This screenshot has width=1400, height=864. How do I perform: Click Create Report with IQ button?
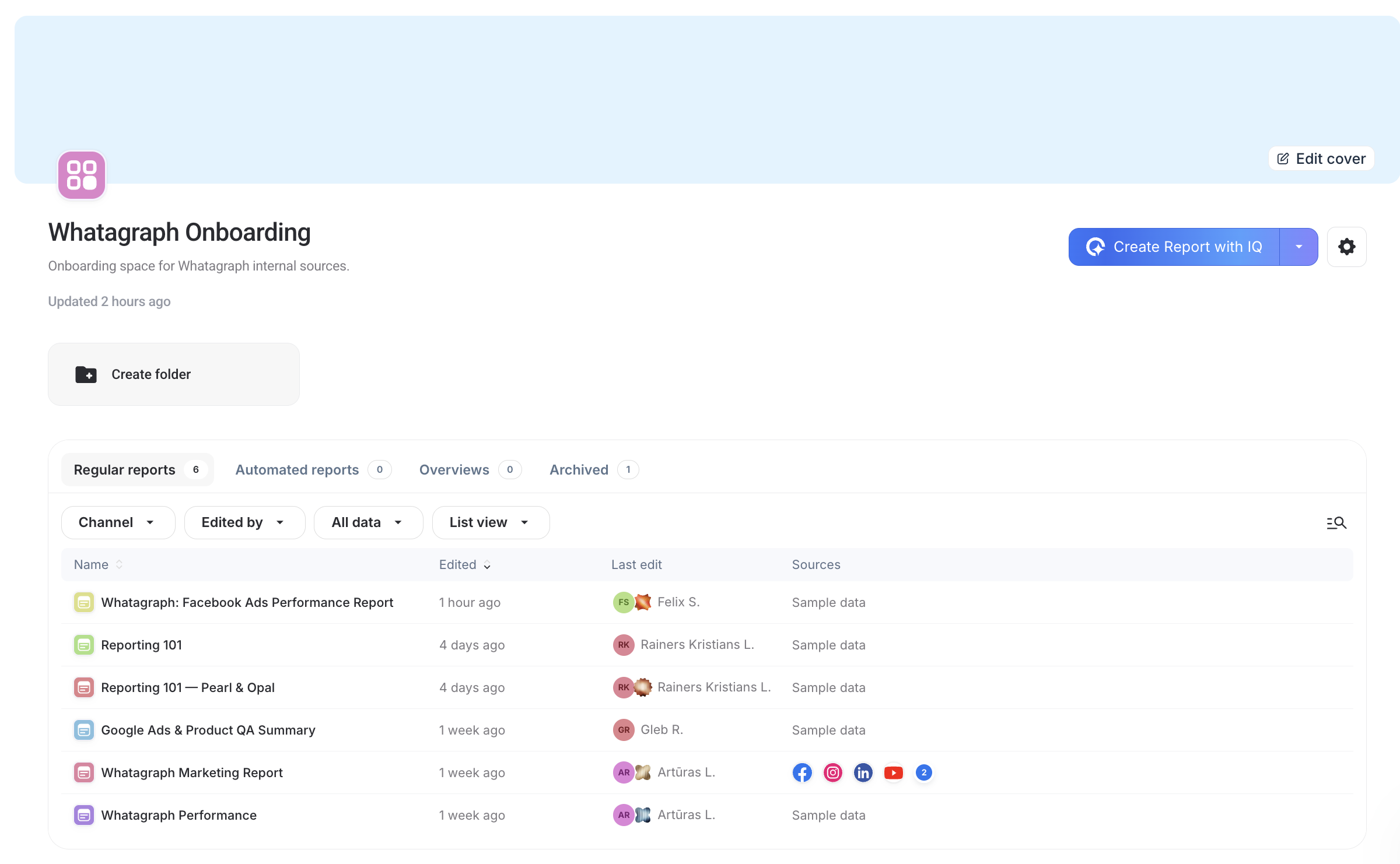coord(1174,247)
